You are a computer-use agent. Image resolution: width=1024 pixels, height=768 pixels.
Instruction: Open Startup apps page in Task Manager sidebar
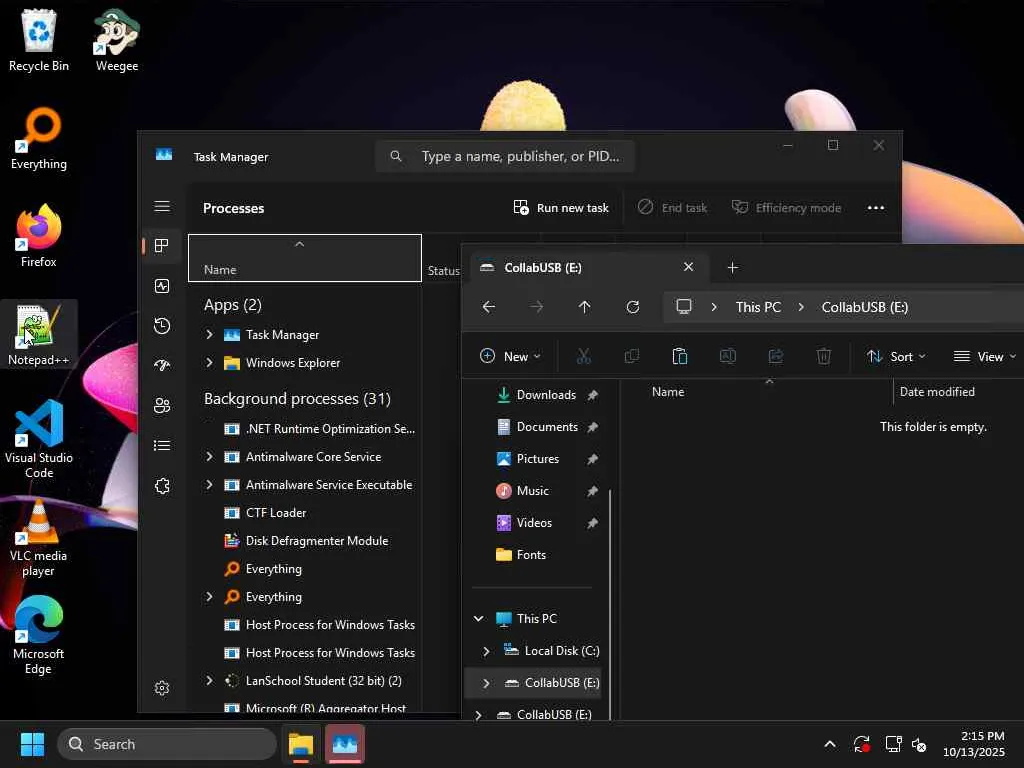tap(162, 366)
